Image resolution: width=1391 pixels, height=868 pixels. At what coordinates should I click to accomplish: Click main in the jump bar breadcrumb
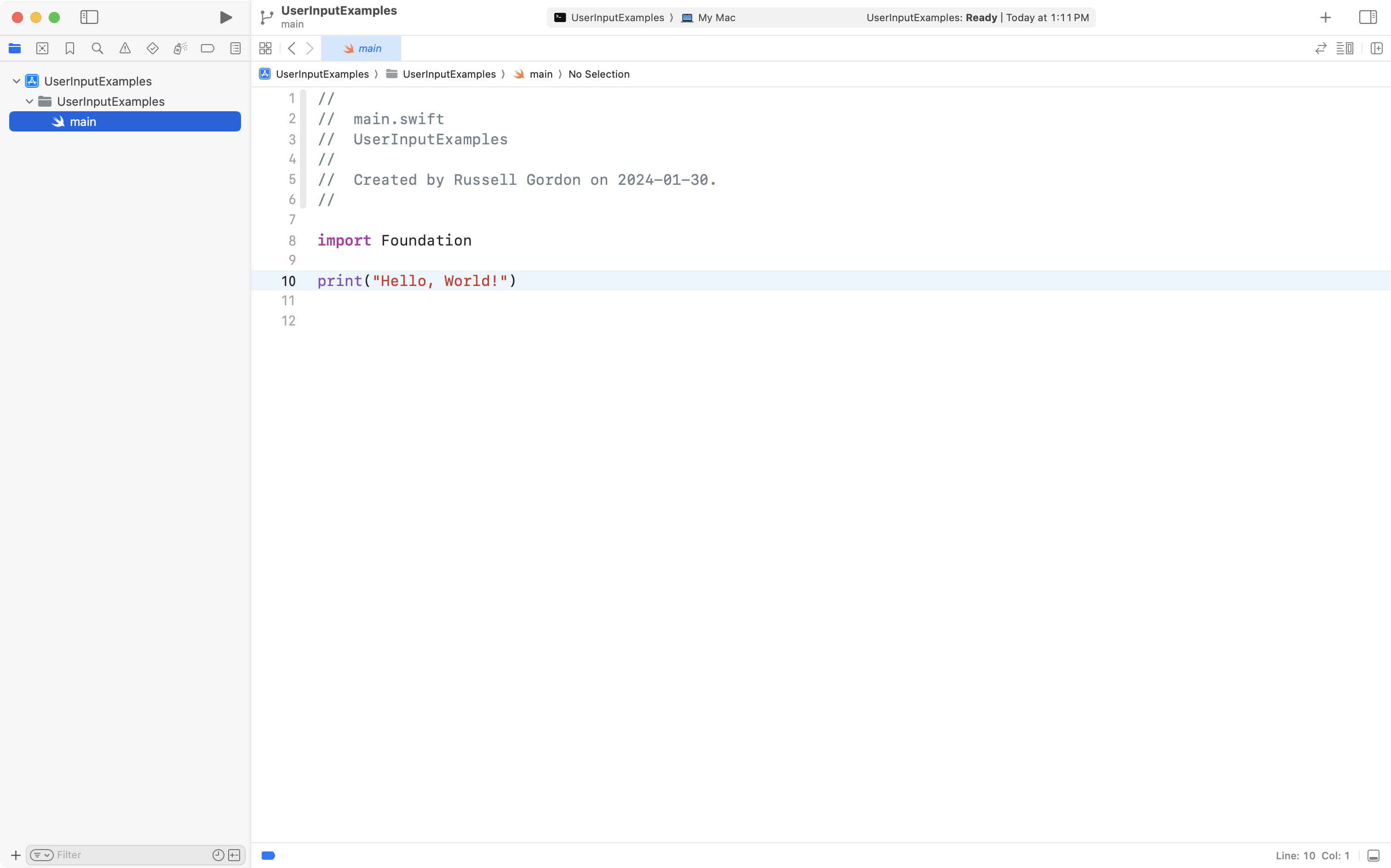[540, 74]
